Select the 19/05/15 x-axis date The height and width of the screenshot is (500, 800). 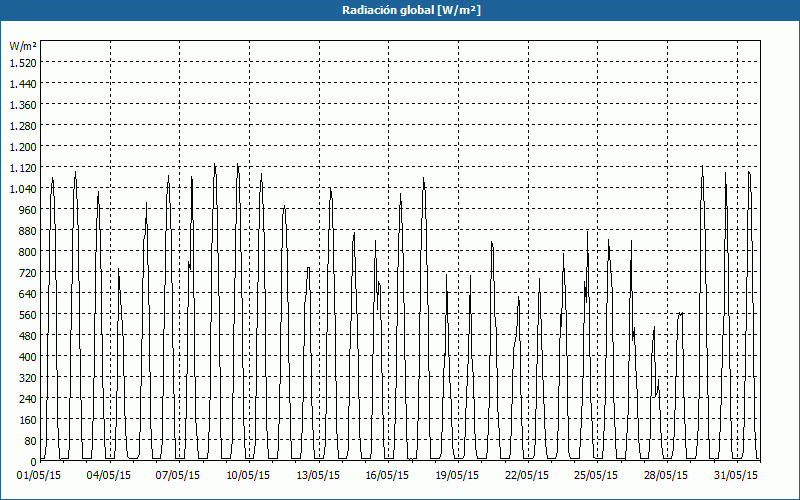(x=458, y=475)
